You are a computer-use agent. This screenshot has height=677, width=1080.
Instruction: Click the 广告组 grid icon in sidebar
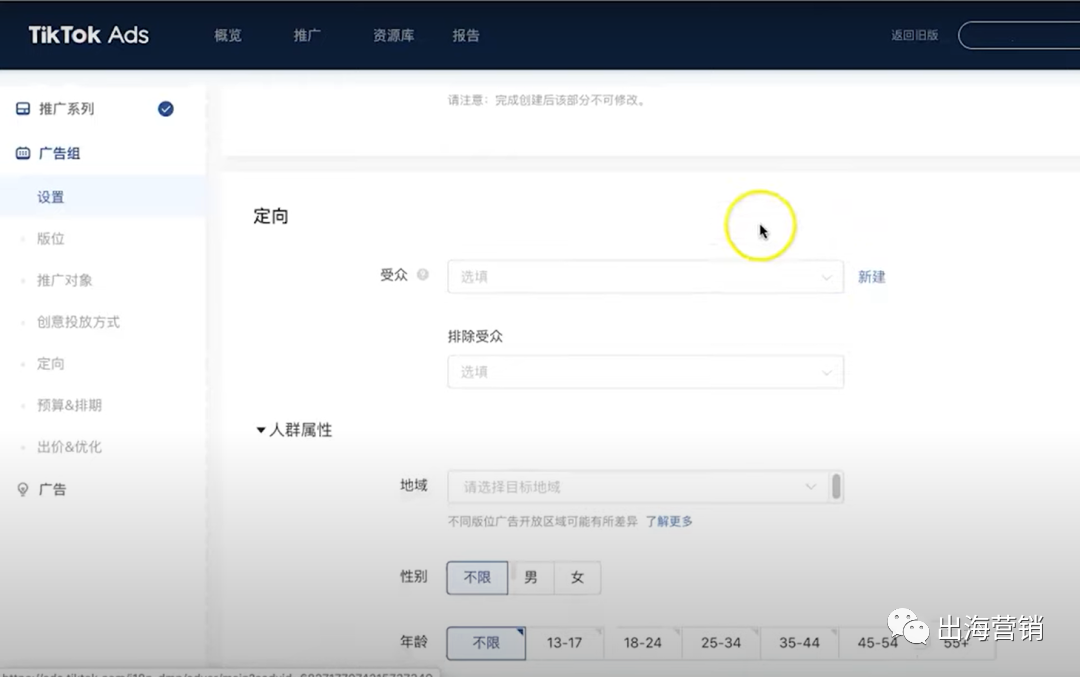pos(22,153)
